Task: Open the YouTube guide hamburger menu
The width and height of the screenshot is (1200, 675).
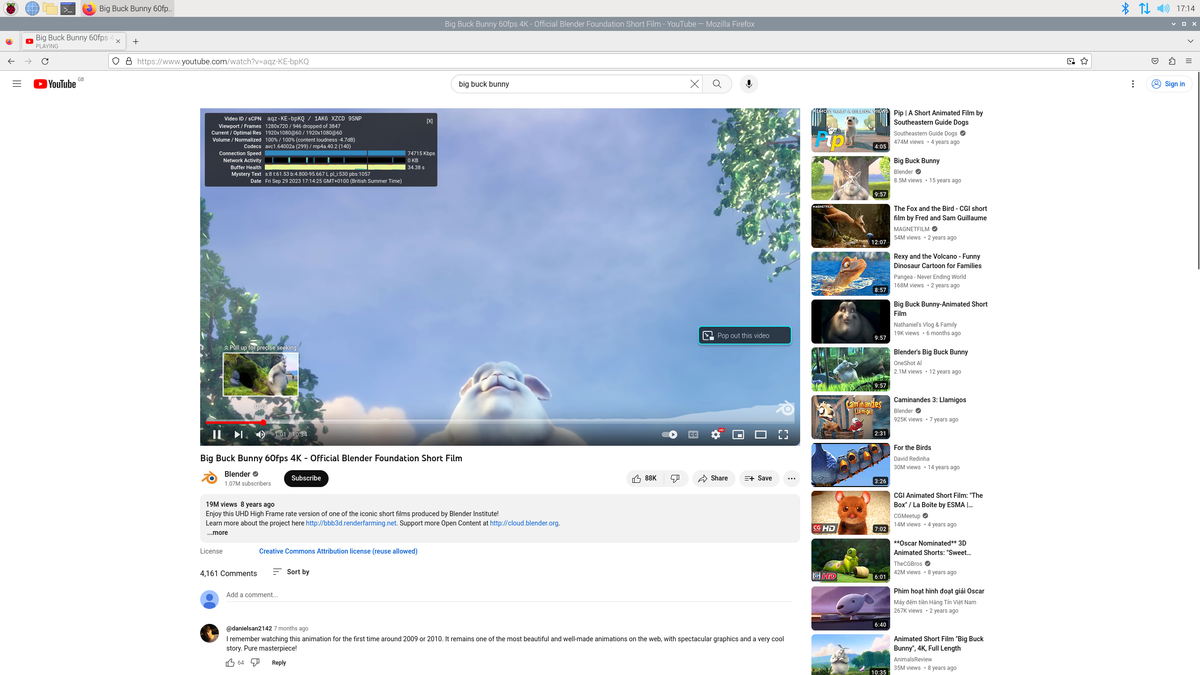Action: 17,84
